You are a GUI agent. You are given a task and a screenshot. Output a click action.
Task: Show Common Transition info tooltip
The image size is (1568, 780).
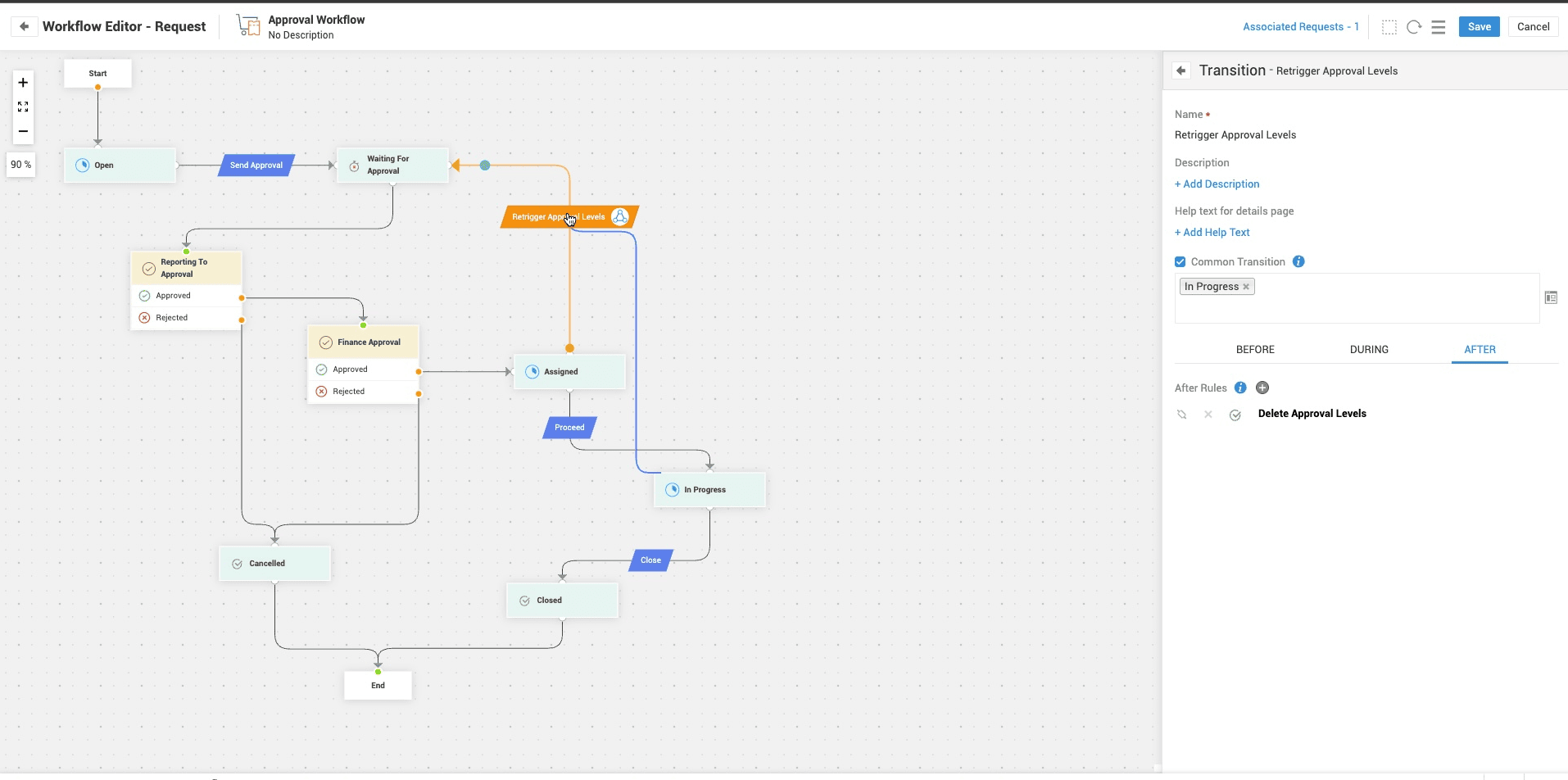click(1298, 261)
